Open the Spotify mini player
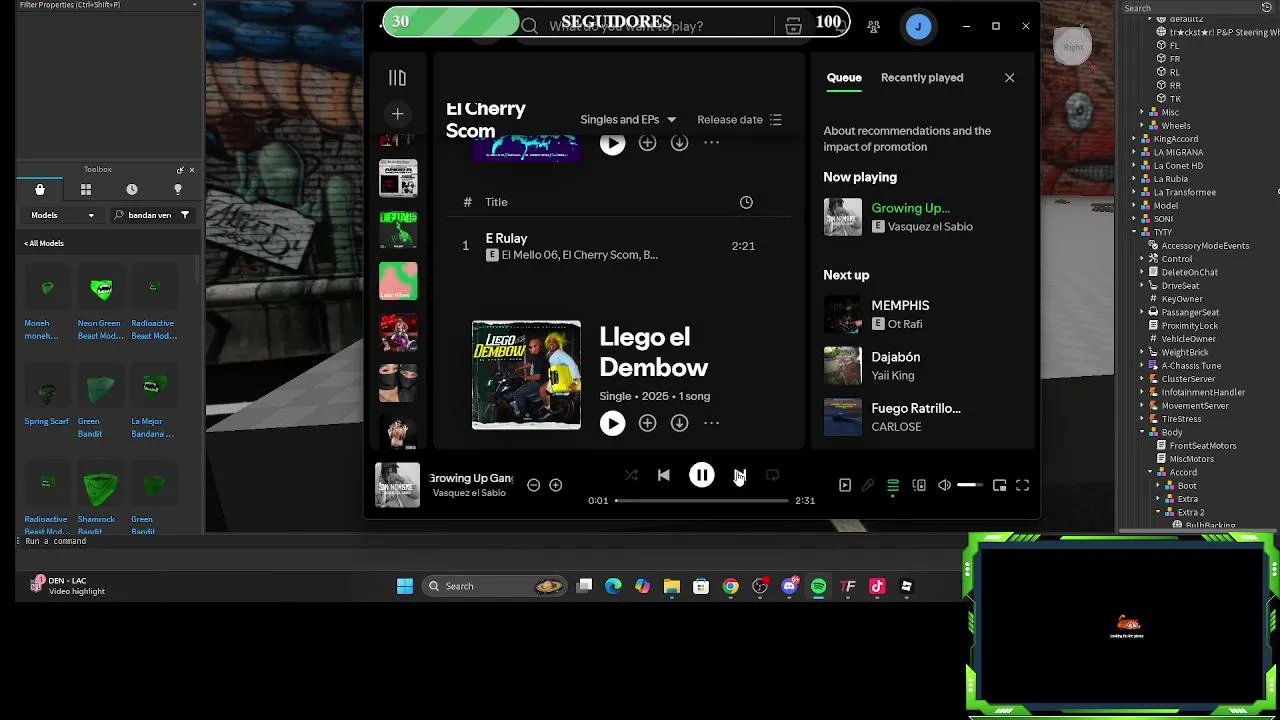Screen dimensions: 1280x720 (999, 485)
